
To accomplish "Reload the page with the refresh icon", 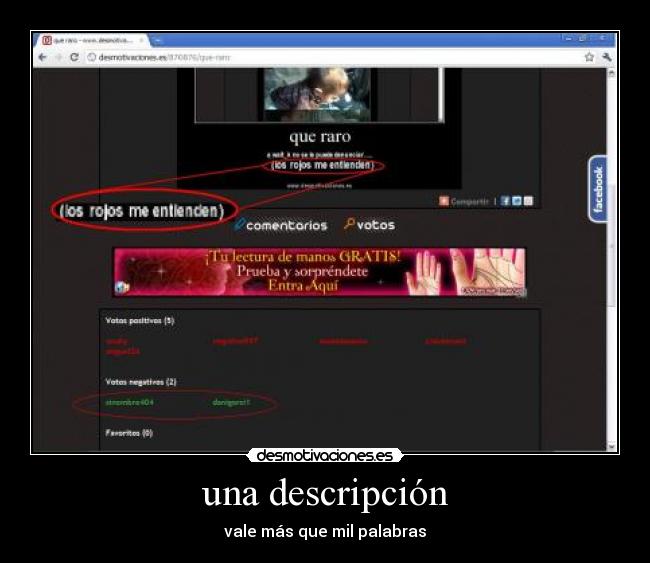I will (x=75, y=57).
